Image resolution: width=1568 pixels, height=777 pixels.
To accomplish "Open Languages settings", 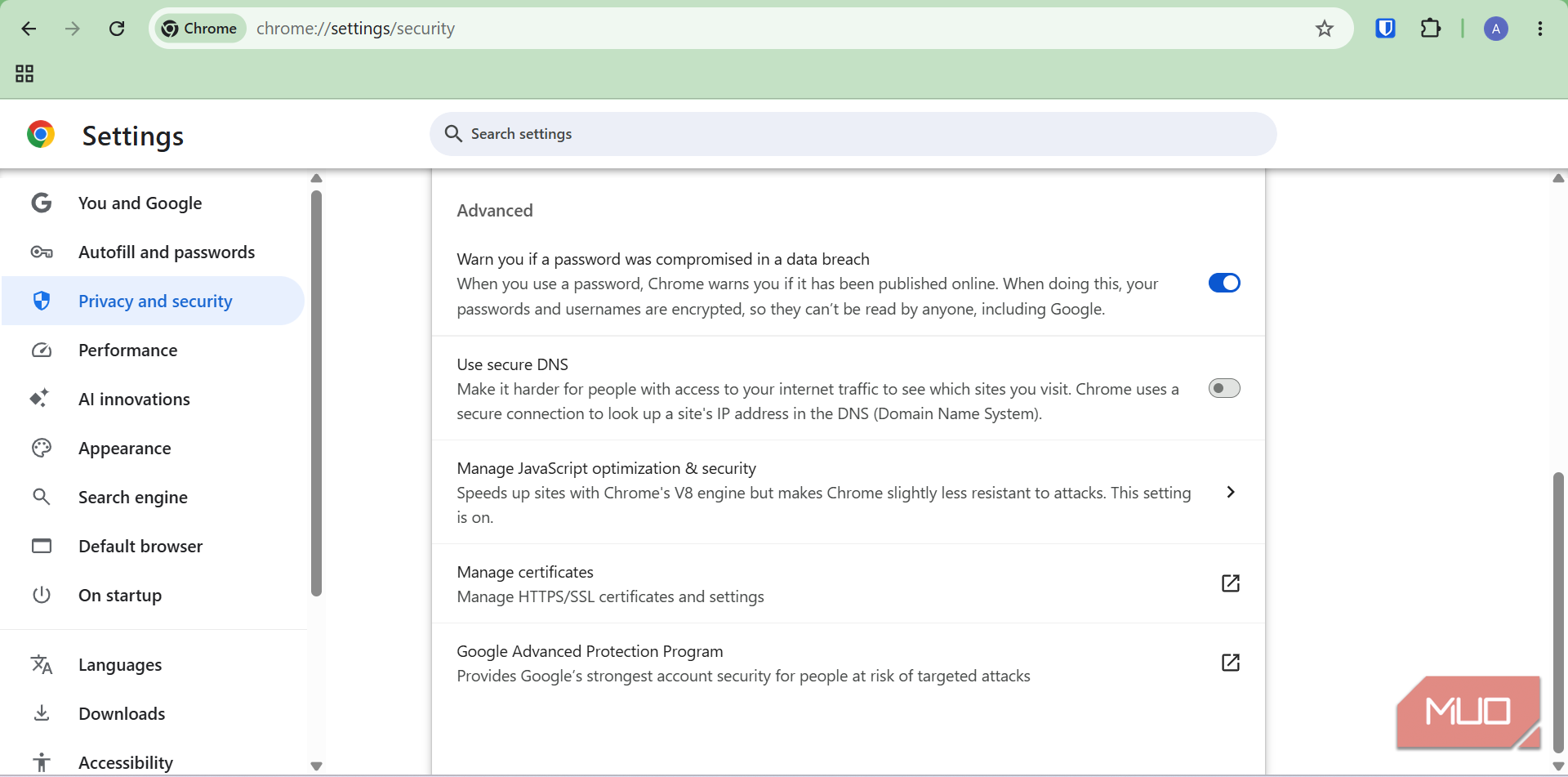I will point(154,664).
